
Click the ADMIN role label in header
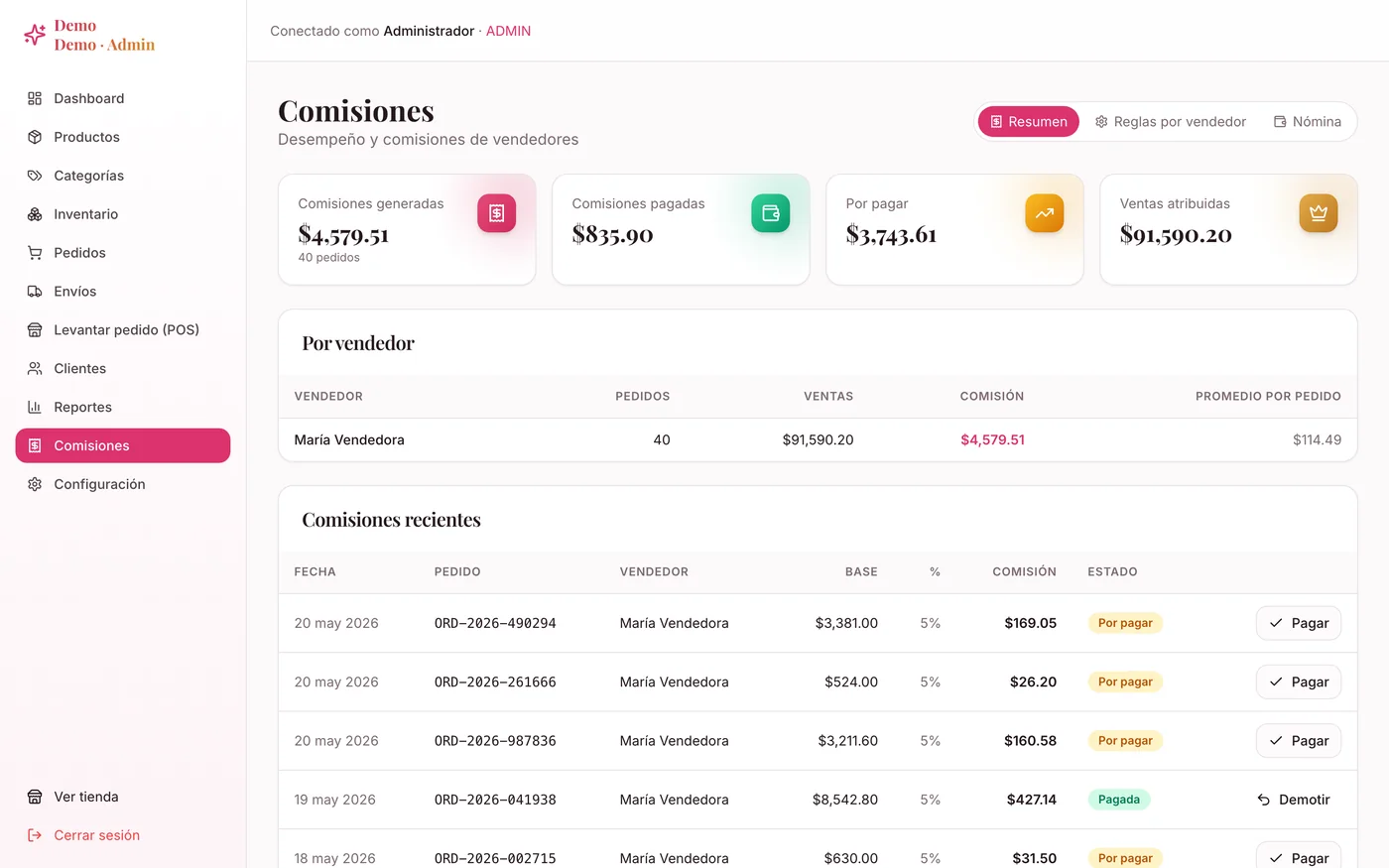point(508,31)
